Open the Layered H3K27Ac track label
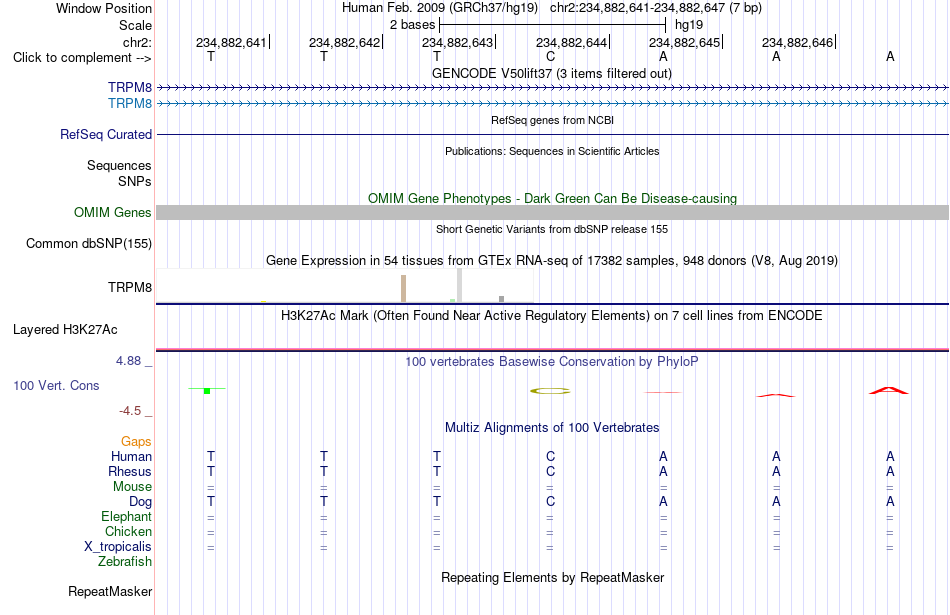 (x=65, y=330)
